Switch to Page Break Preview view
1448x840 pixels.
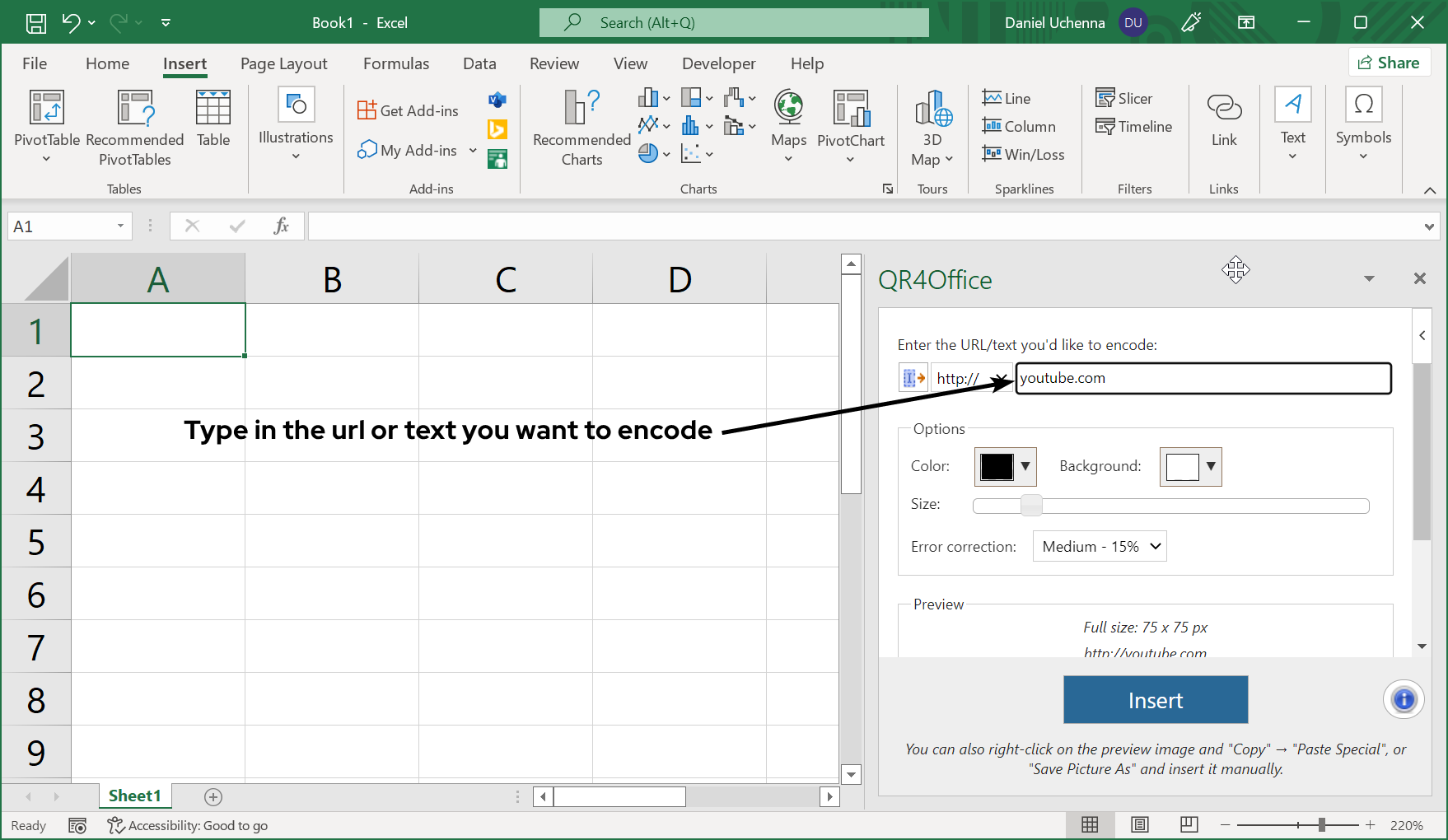(1189, 825)
